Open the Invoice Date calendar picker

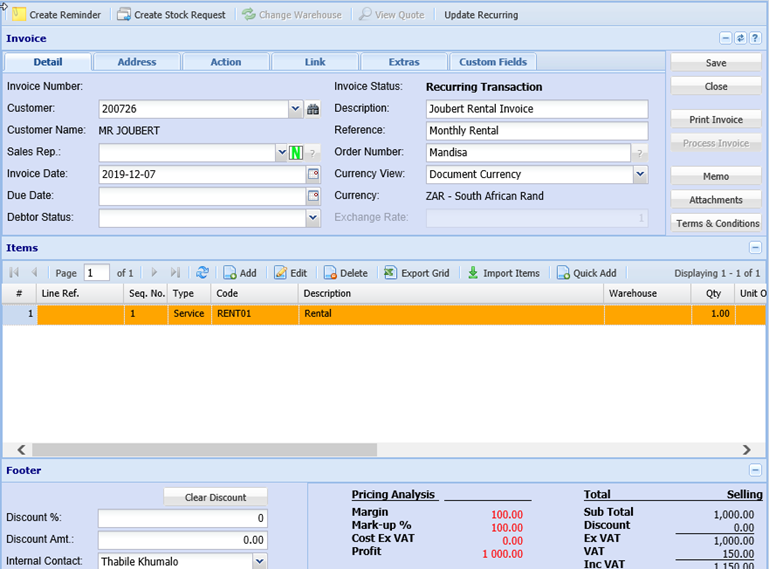pyautogui.click(x=312, y=174)
